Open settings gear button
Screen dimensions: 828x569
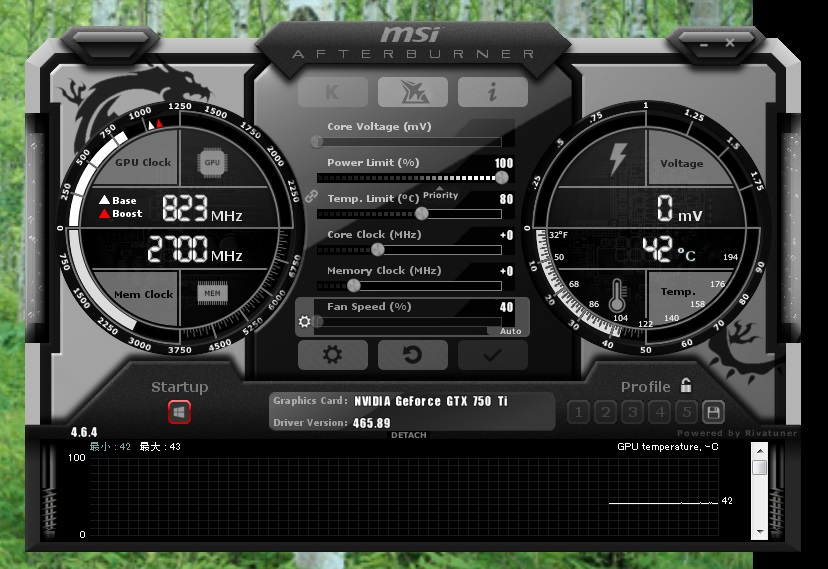click(333, 355)
